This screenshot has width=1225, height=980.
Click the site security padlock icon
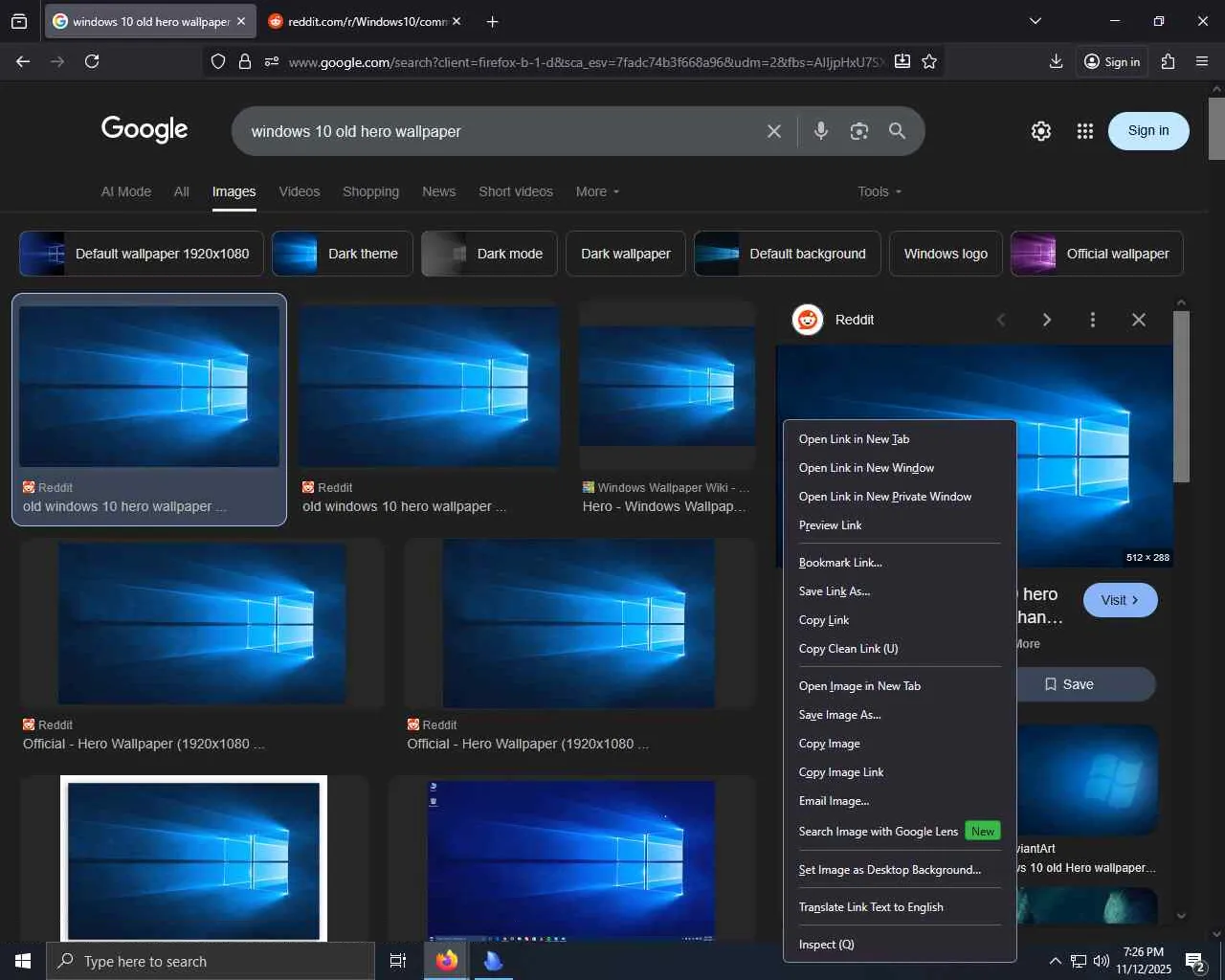(x=245, y=61)
